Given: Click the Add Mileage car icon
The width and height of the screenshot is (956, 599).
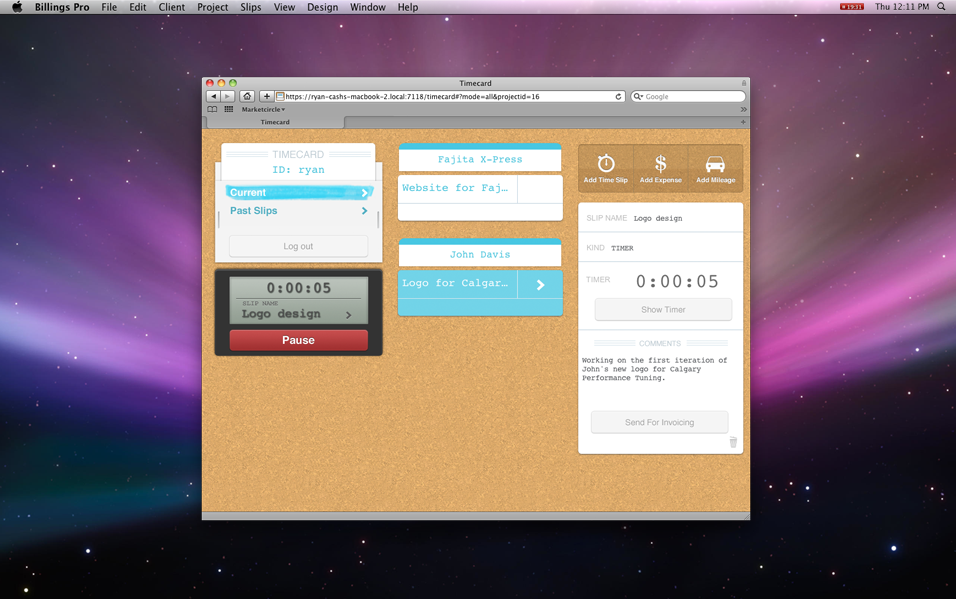Looking at the screenshot, I should click(x=715, y=164).
